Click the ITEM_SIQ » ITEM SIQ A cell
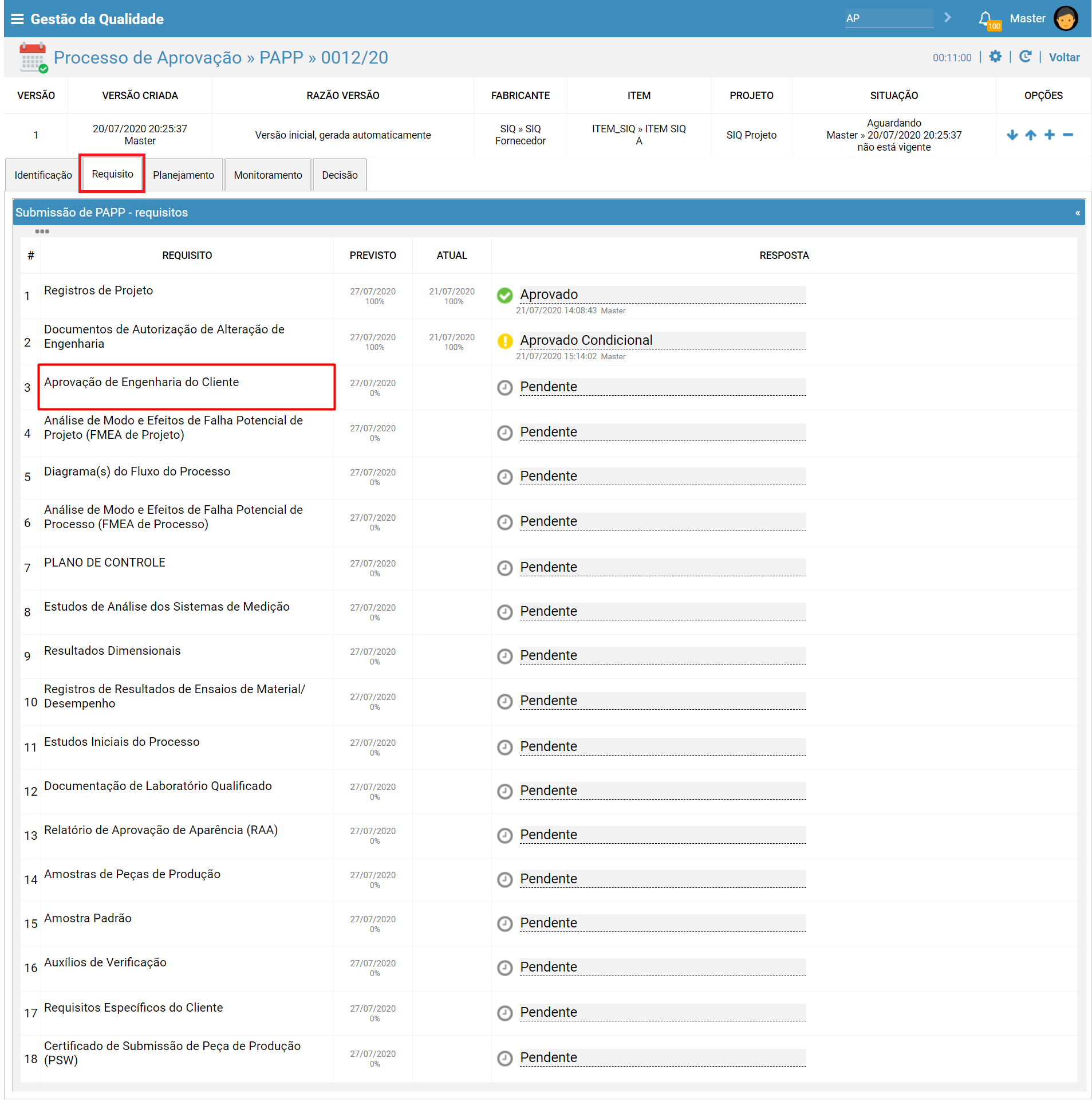Image resolution: width=1092 pixels, height=1101 pixels. pos(638,135)
